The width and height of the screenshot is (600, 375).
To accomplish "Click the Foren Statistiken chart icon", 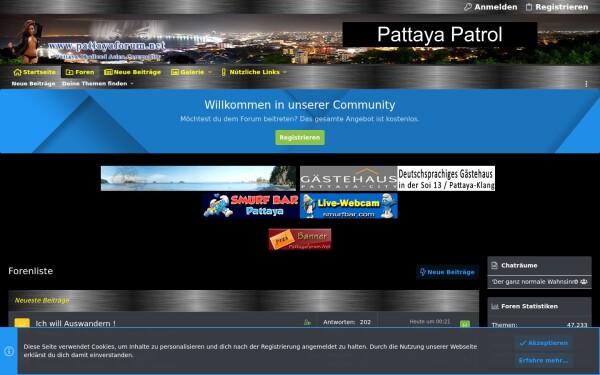I will [495, 306].
